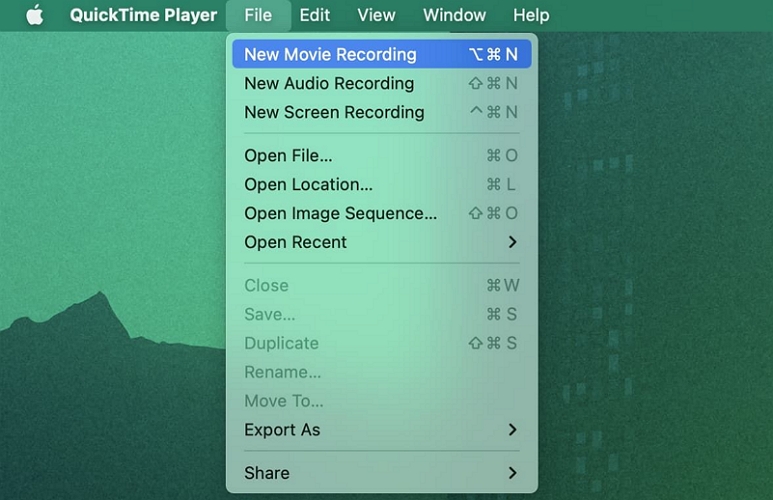The image size is (773, 500).
Task: Choose New Movie Recording
Action: click(382, 54)
